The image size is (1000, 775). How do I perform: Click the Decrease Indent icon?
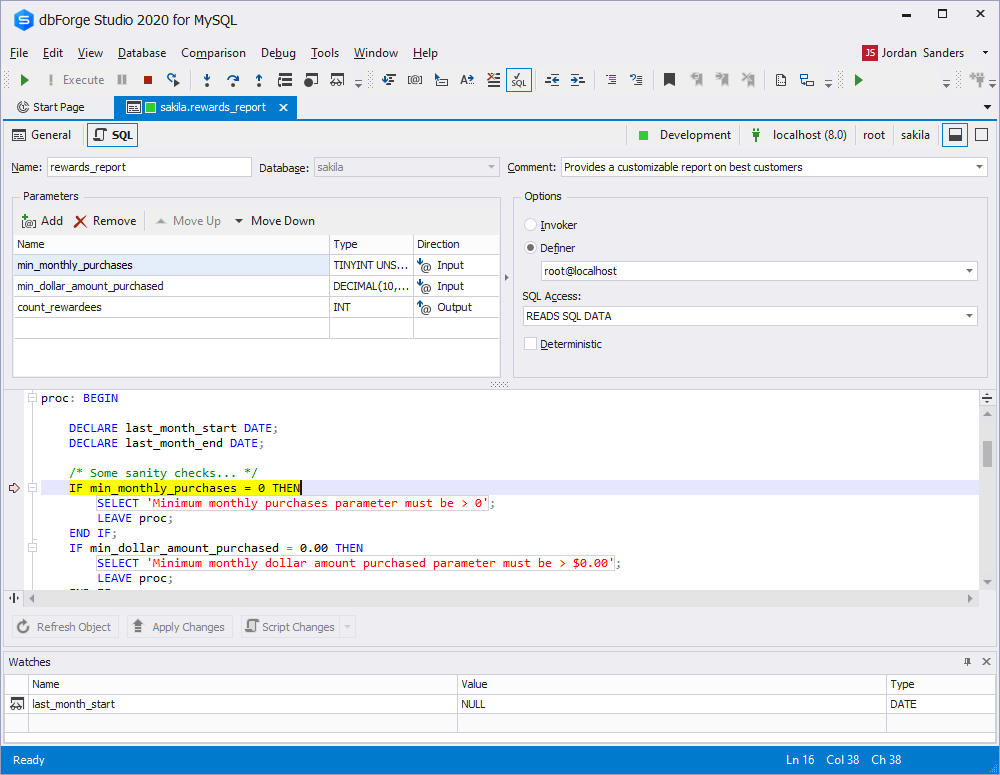(552, 80)
